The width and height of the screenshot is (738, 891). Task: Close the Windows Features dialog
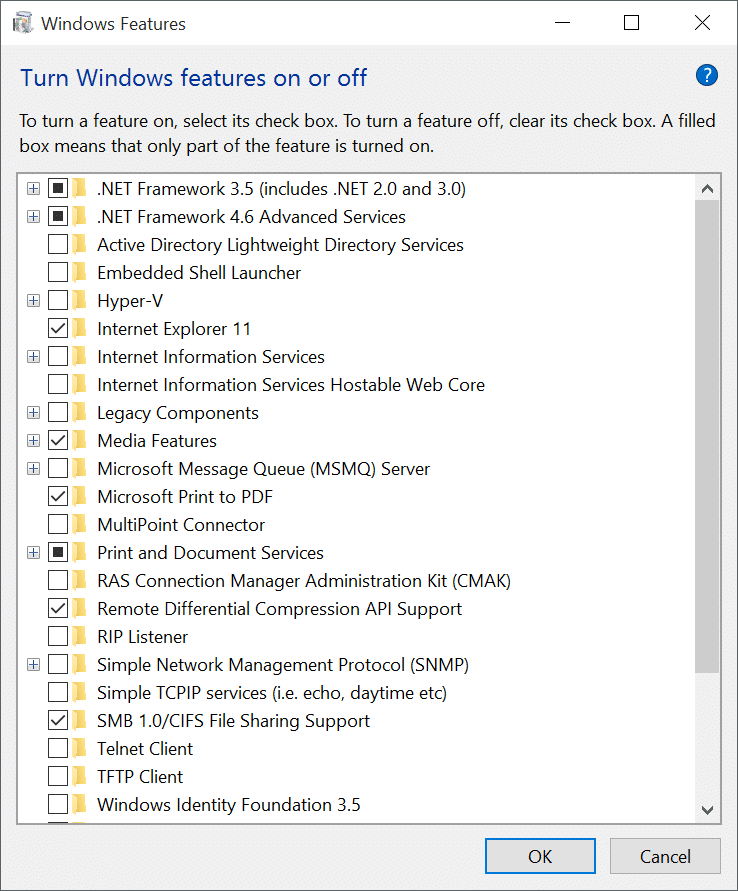point(702,23)
